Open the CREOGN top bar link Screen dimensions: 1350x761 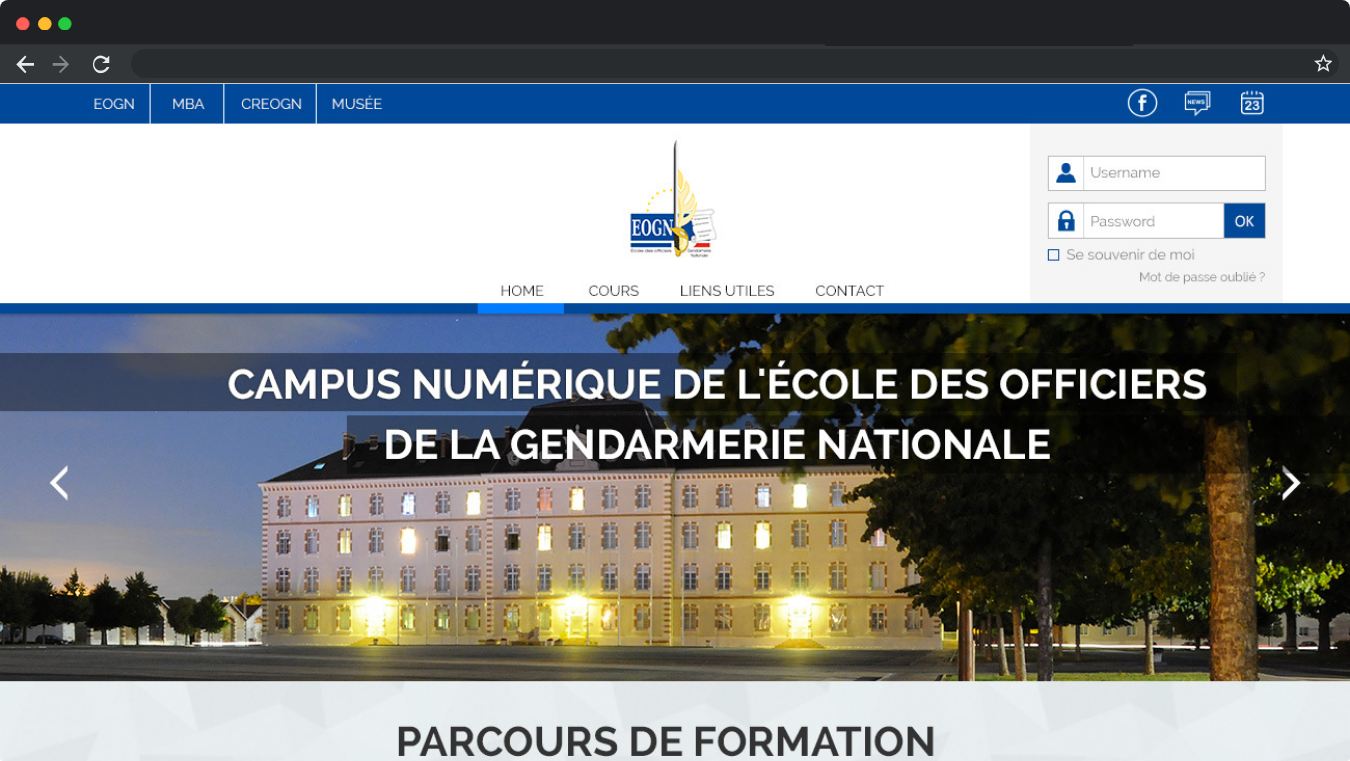tap(271, 104)
